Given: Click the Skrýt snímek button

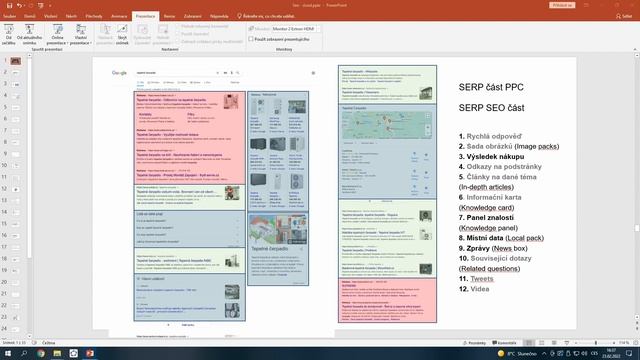Looking at the screenshot, I should (122, 34).
